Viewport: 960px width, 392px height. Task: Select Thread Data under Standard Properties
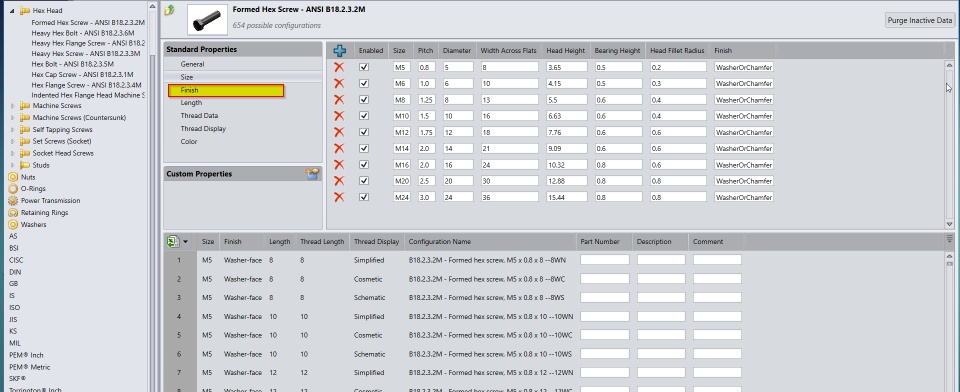coord(199,116)
